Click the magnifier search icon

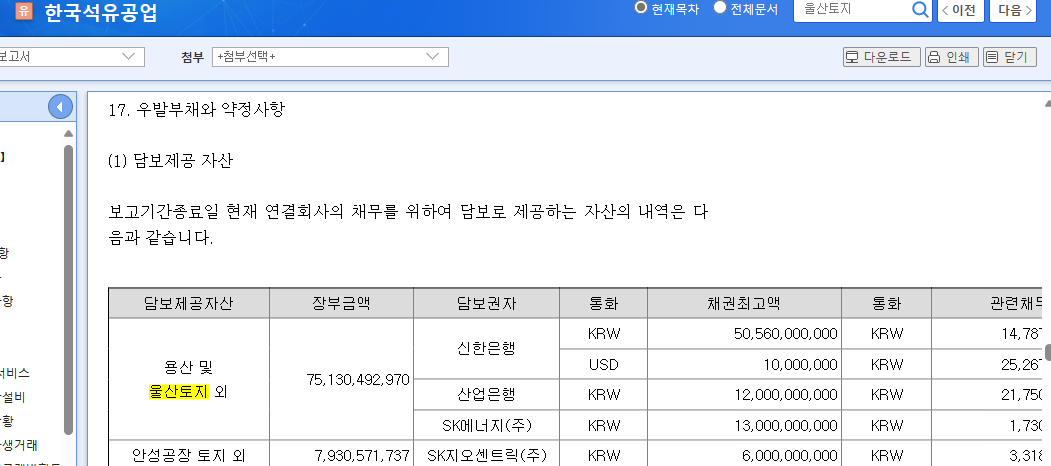point(920,10)
